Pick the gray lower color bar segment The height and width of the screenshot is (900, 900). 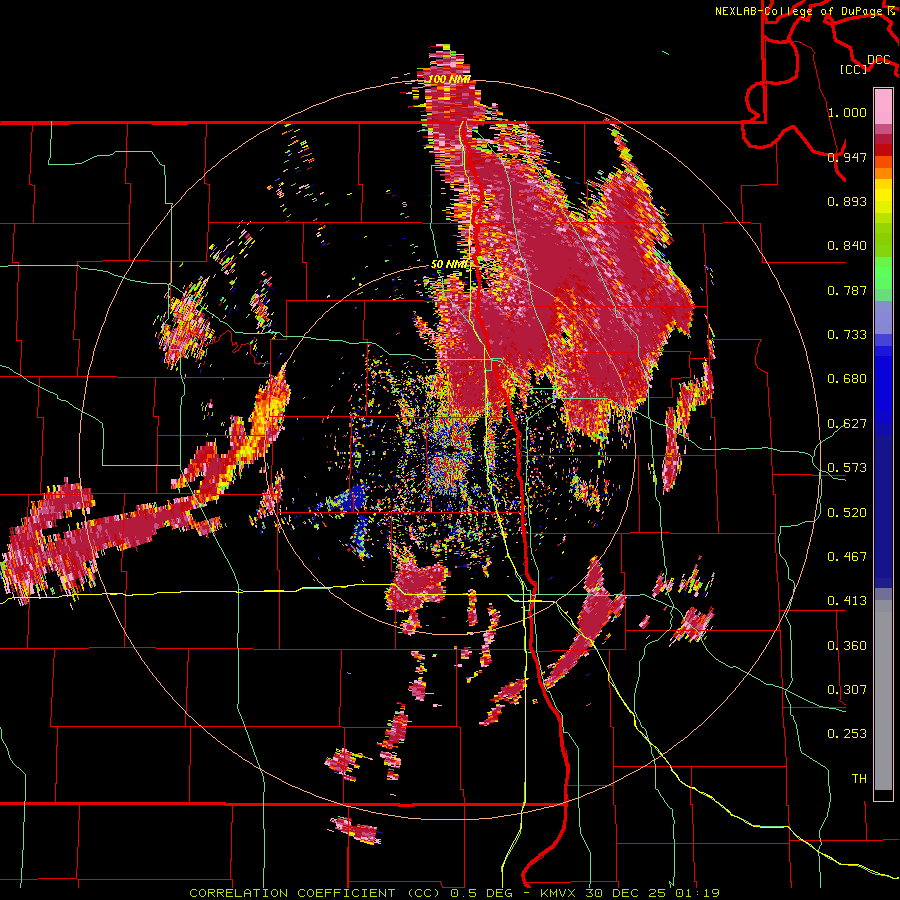(x=883, y=695)
